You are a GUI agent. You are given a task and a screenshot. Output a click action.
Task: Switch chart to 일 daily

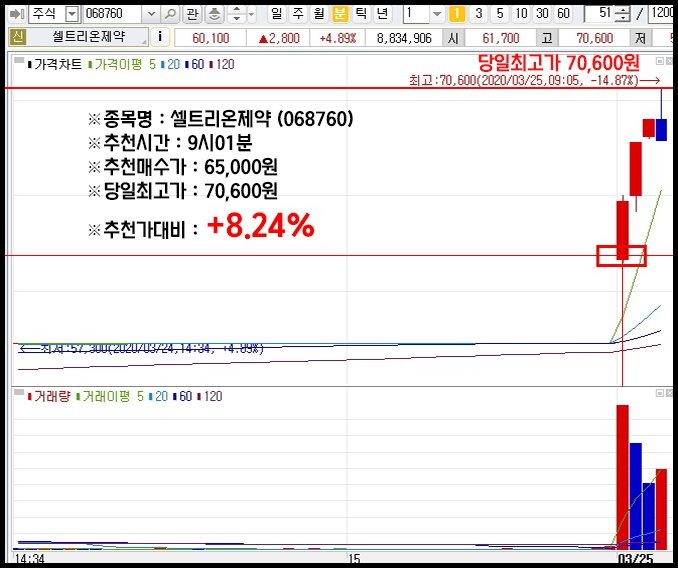(x=277, y=14)
